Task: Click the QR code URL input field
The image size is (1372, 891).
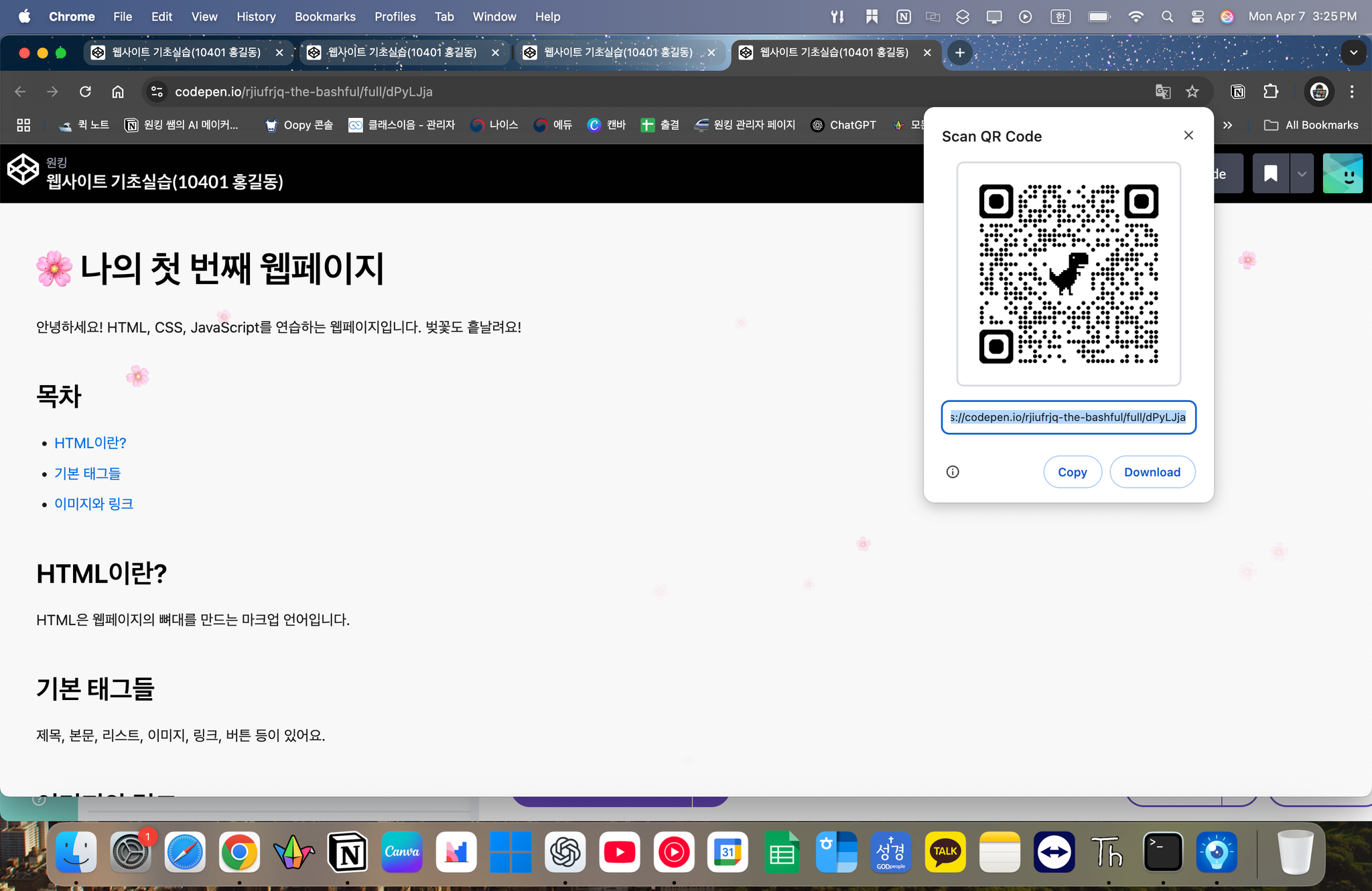Action: [x=1069, y=417]
